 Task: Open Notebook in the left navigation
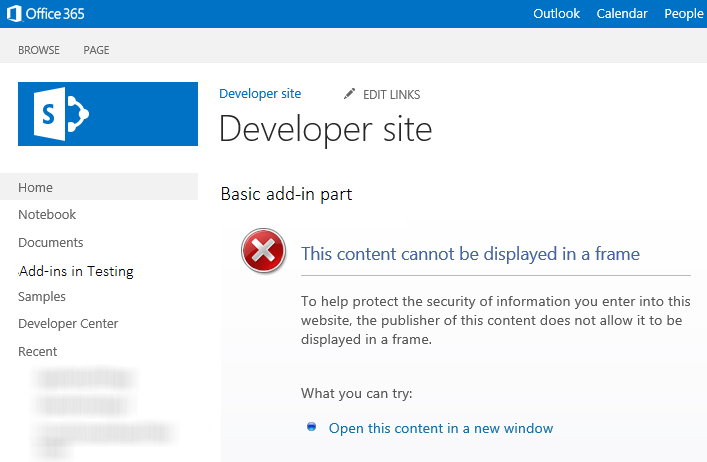coord(47,215)
